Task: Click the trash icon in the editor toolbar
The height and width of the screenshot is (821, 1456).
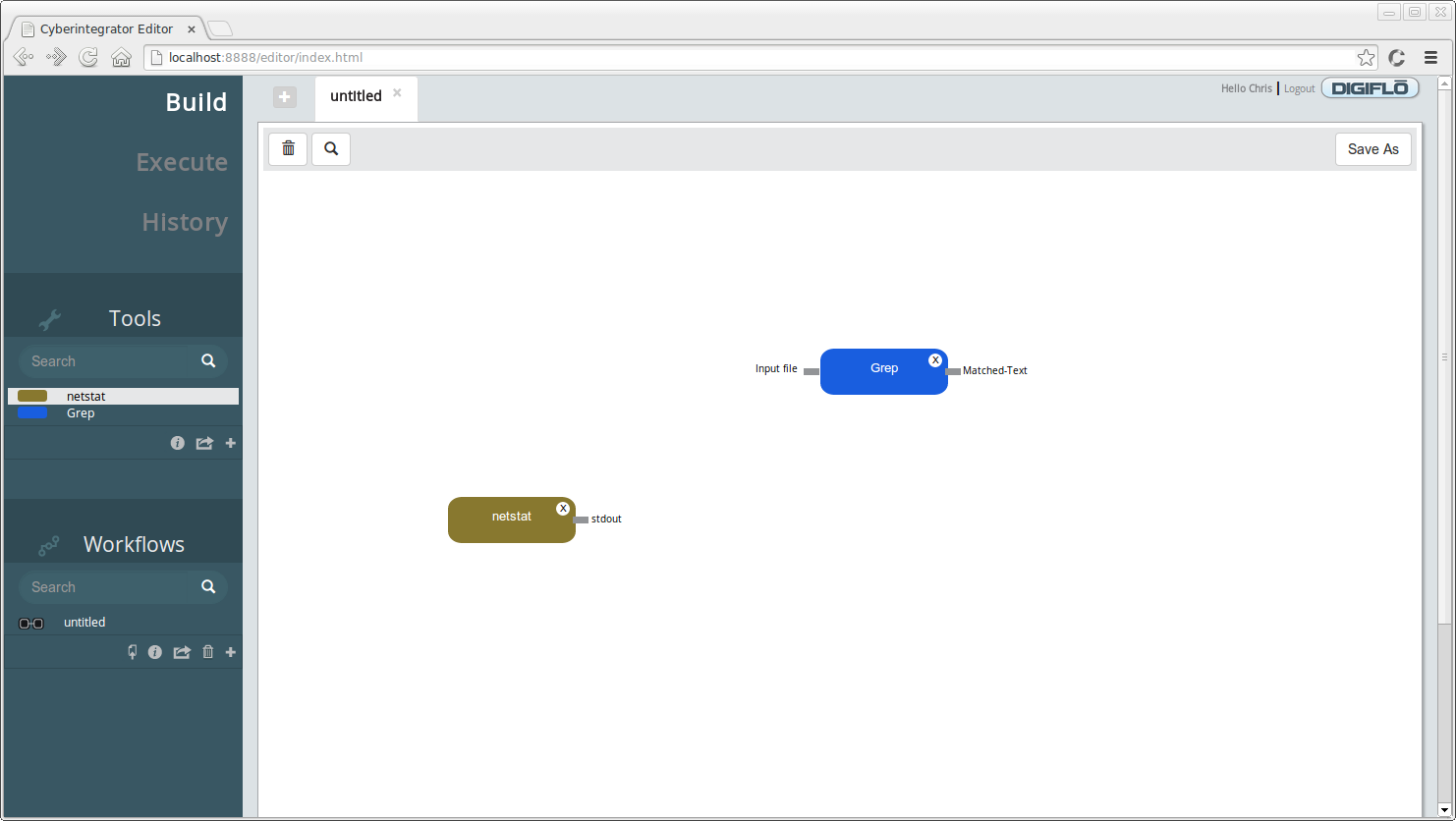Action: tap(288, 148)
